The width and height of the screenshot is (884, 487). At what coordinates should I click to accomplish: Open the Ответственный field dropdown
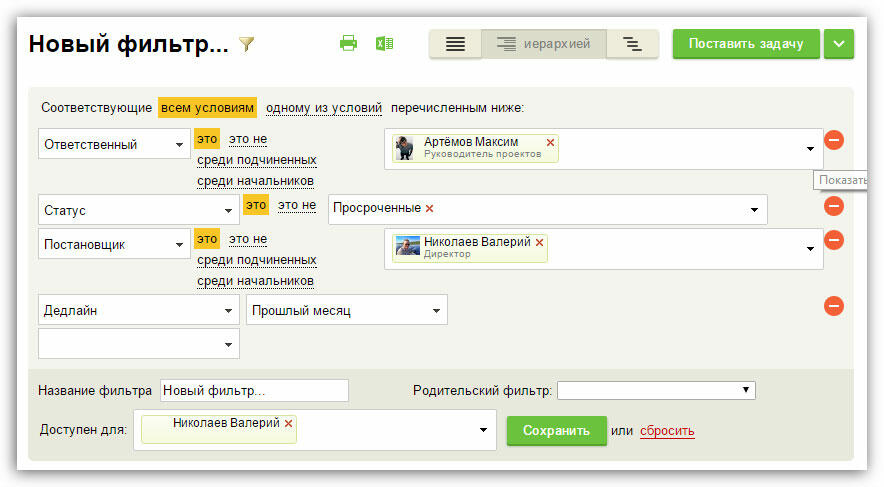point(113,144)
